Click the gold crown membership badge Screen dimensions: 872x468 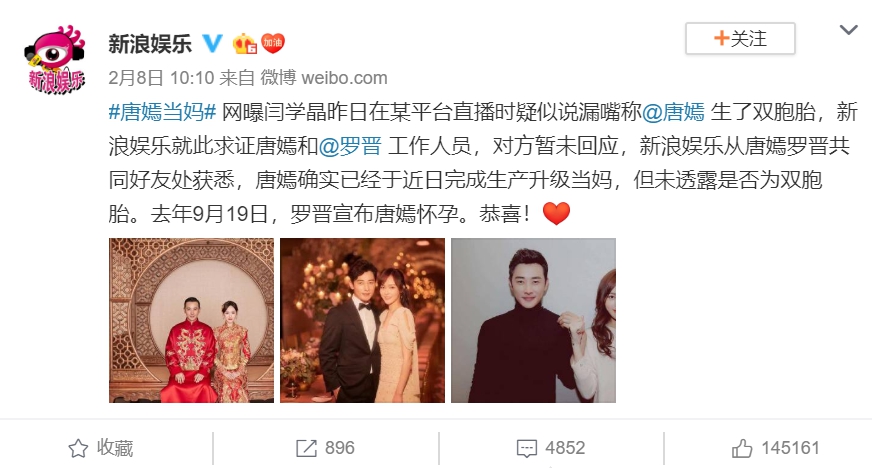pos(244,43)
